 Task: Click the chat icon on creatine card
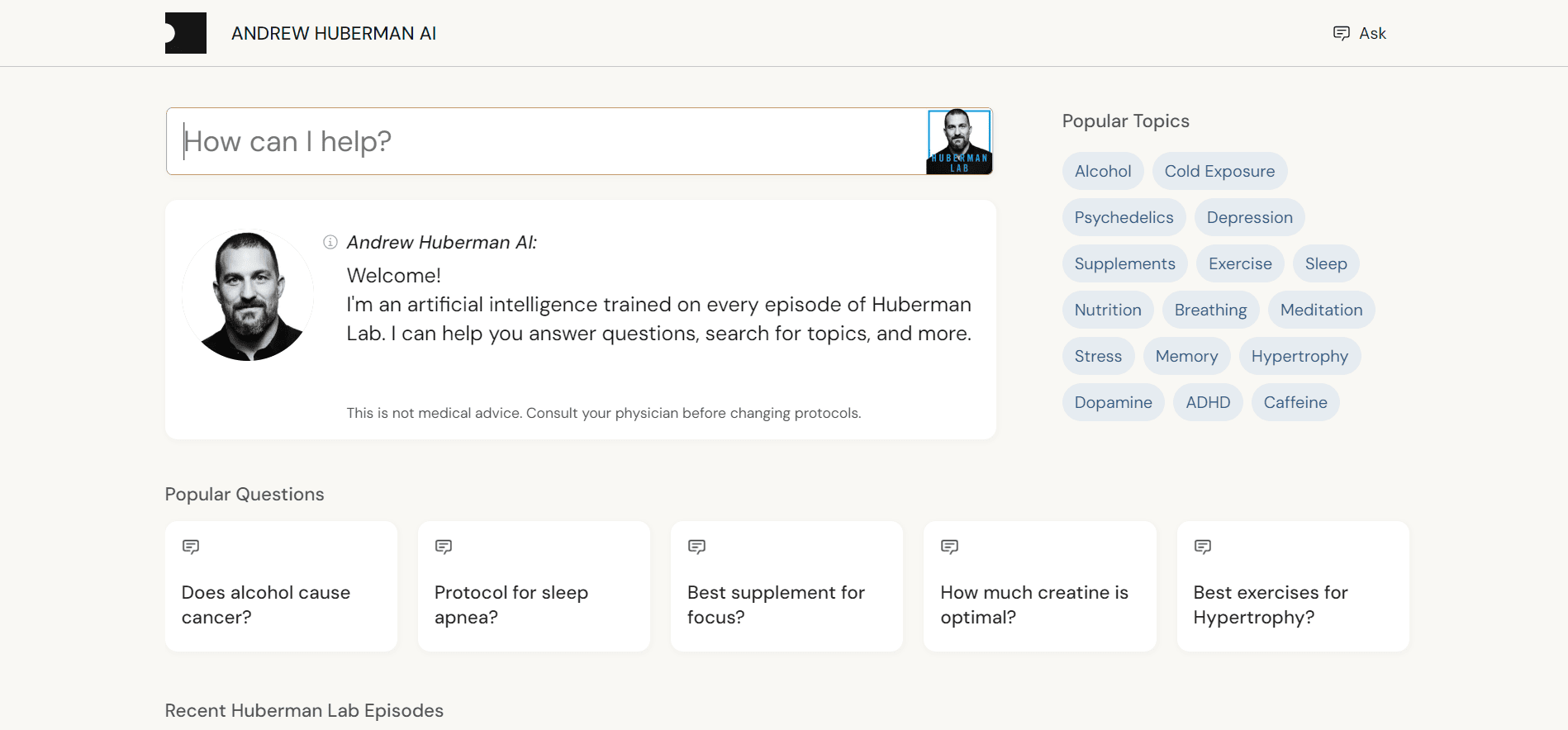[950, 547]
